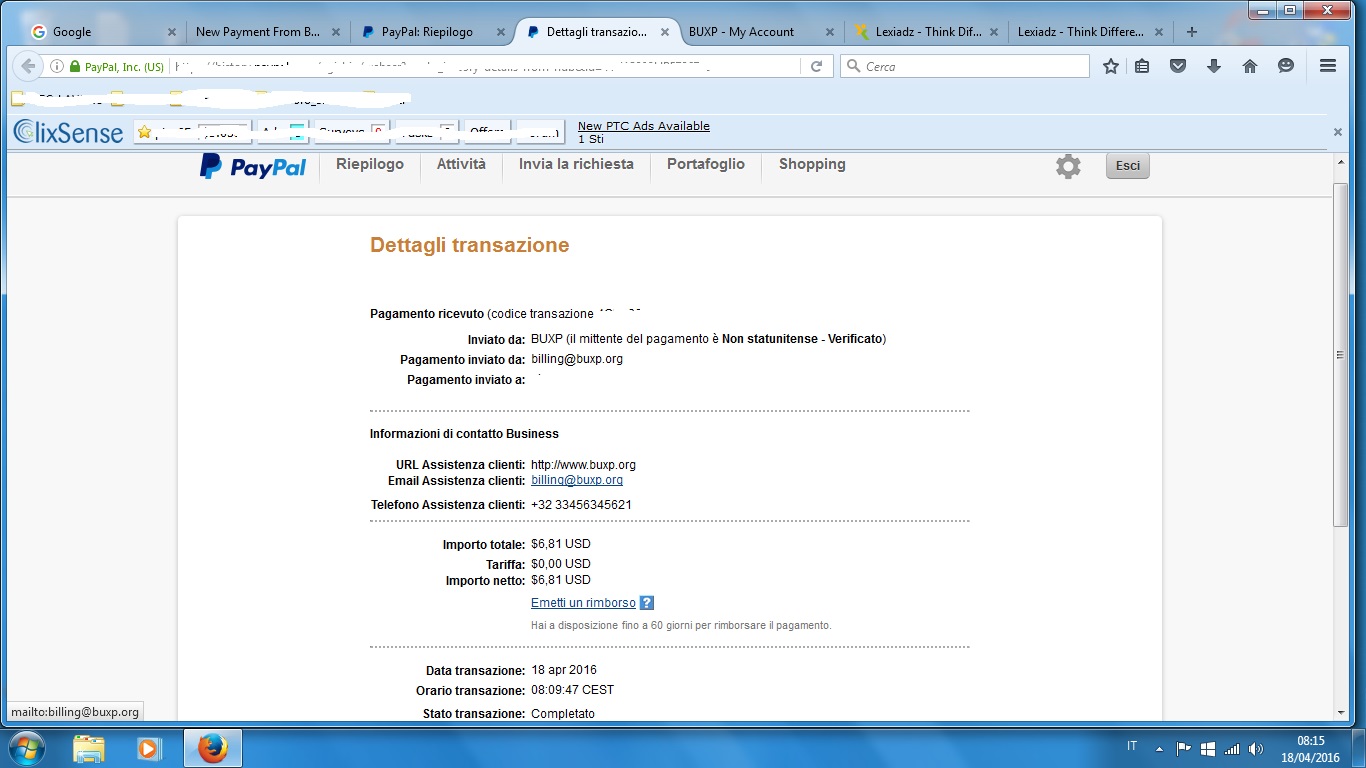Viewport: 1366px width, 768px height.
Task: Click the ClixSense logo in toolbar
Action: (x=68, y=132)
